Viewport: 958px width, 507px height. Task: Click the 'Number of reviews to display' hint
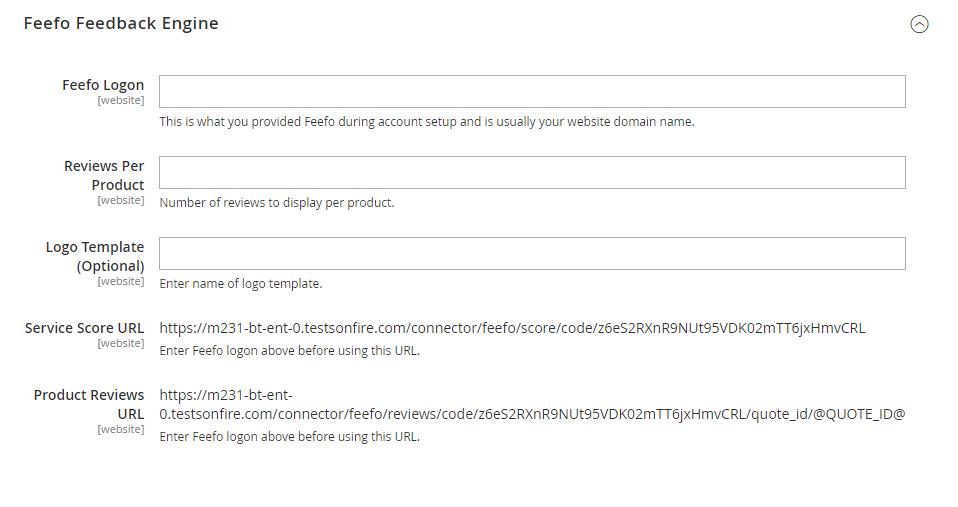coord(277,203)
